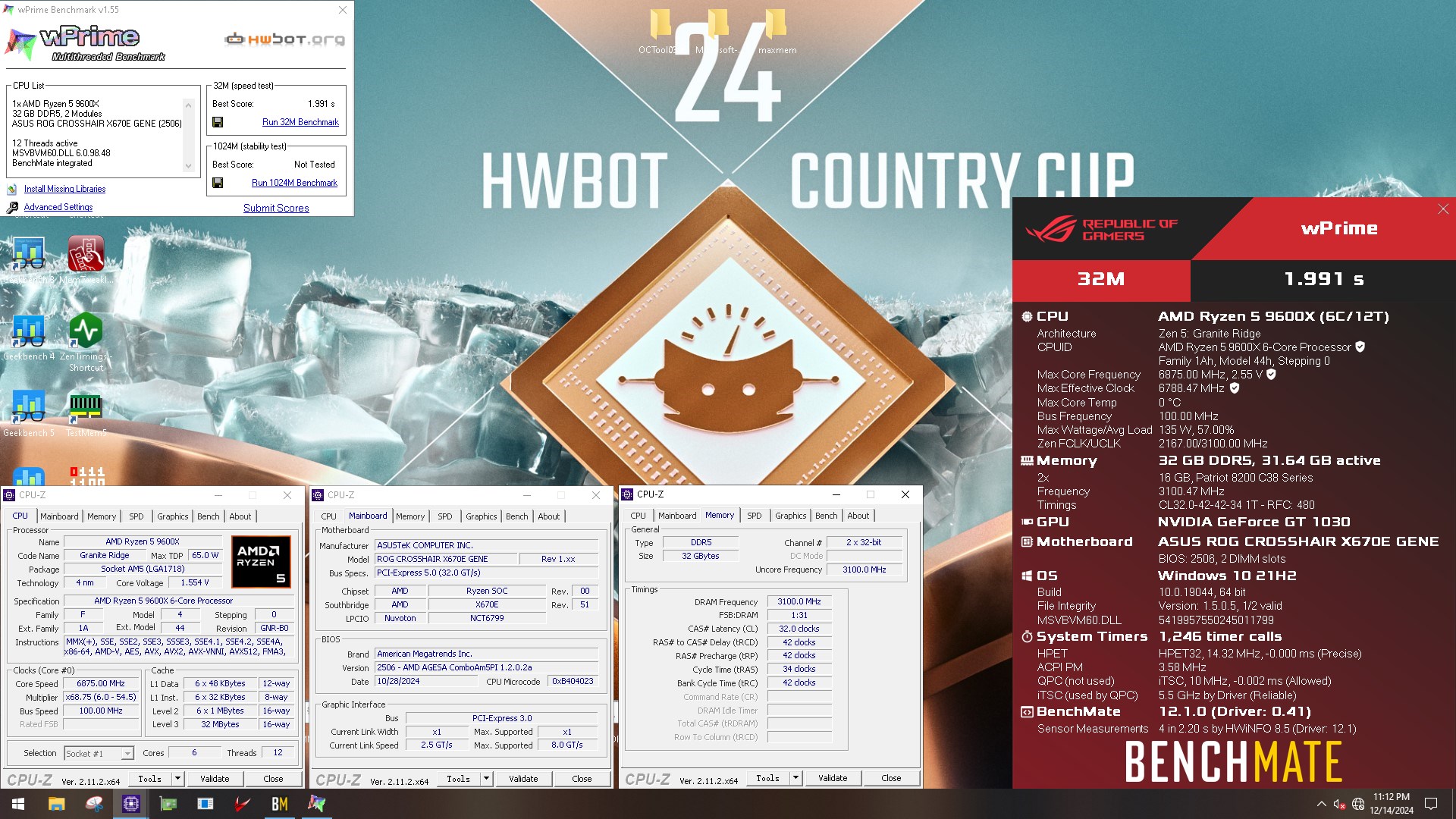Screen dimensions: 1456x819
Task: Open CPU tab in Mainboard CPU-Z window
Action: (x=329, y=516)
